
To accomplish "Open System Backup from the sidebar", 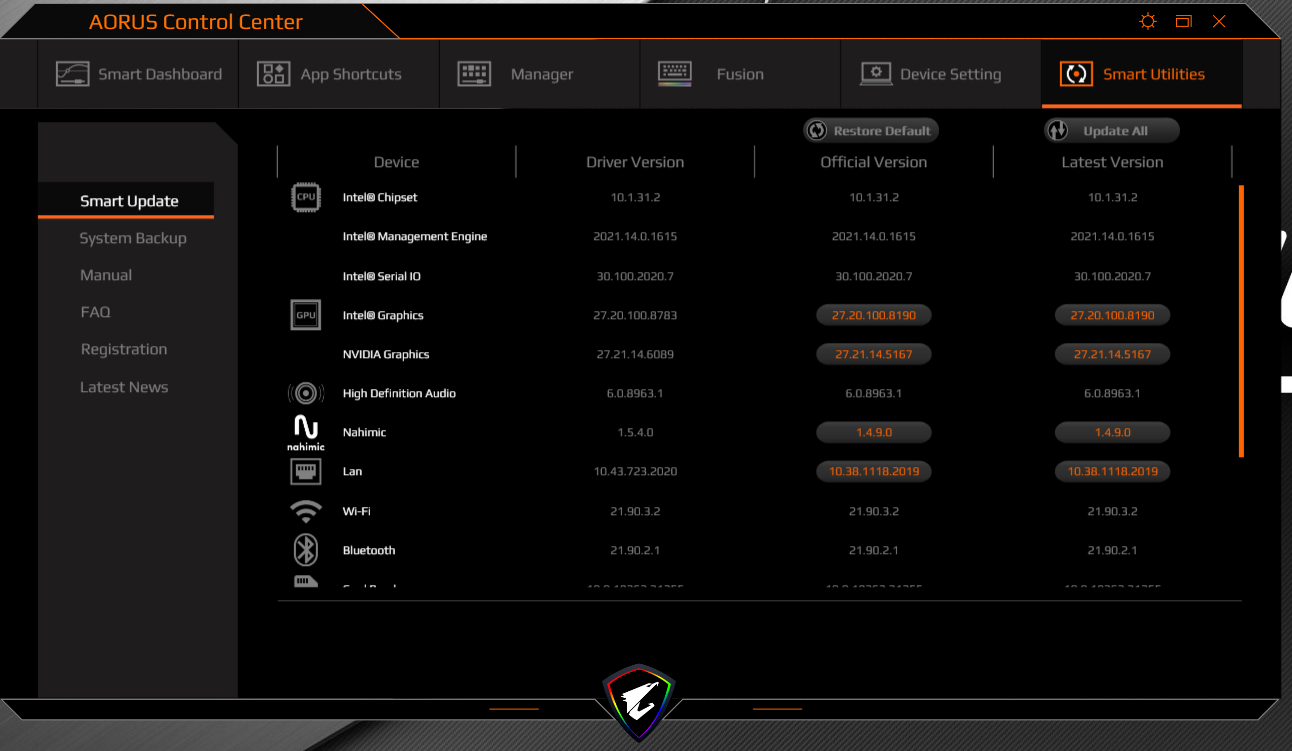I will point(133,238).
